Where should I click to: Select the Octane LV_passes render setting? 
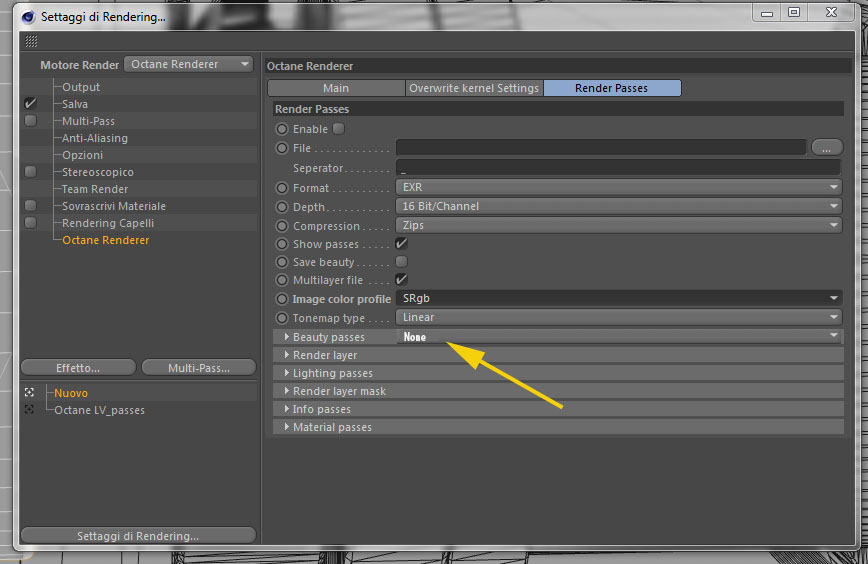point(100,410)
